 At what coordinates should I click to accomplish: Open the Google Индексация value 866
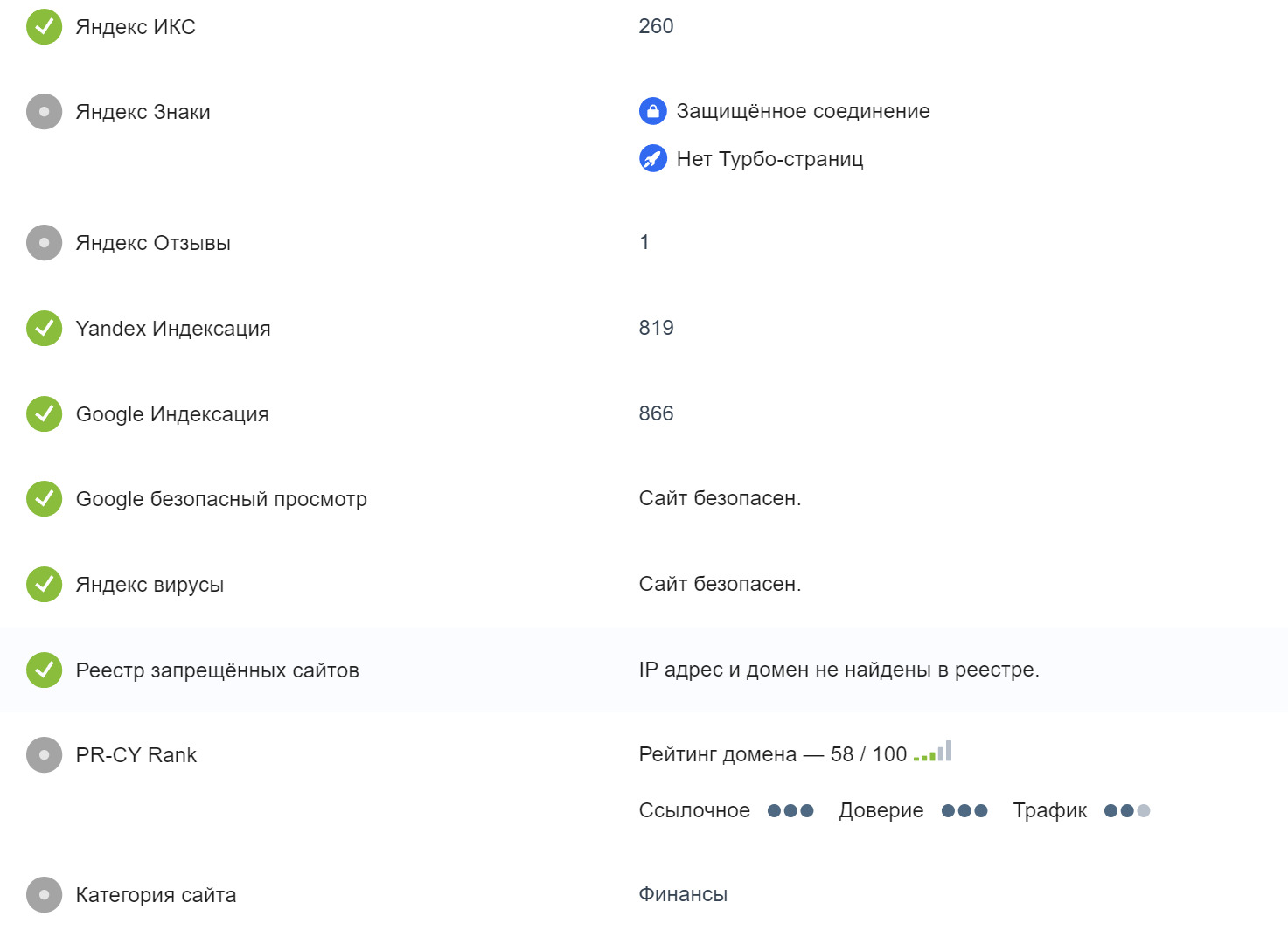[x=656, y=413]
